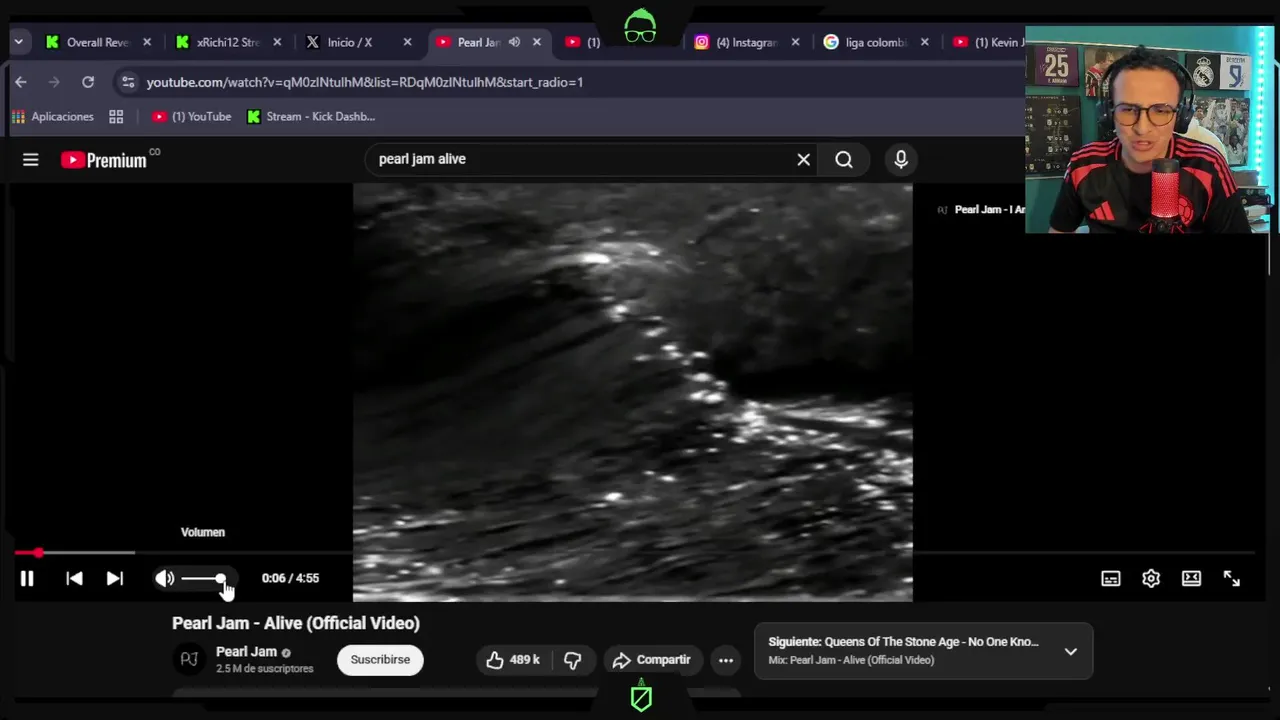Open video title Pearl Jam - Alive

tap(296, 623)
